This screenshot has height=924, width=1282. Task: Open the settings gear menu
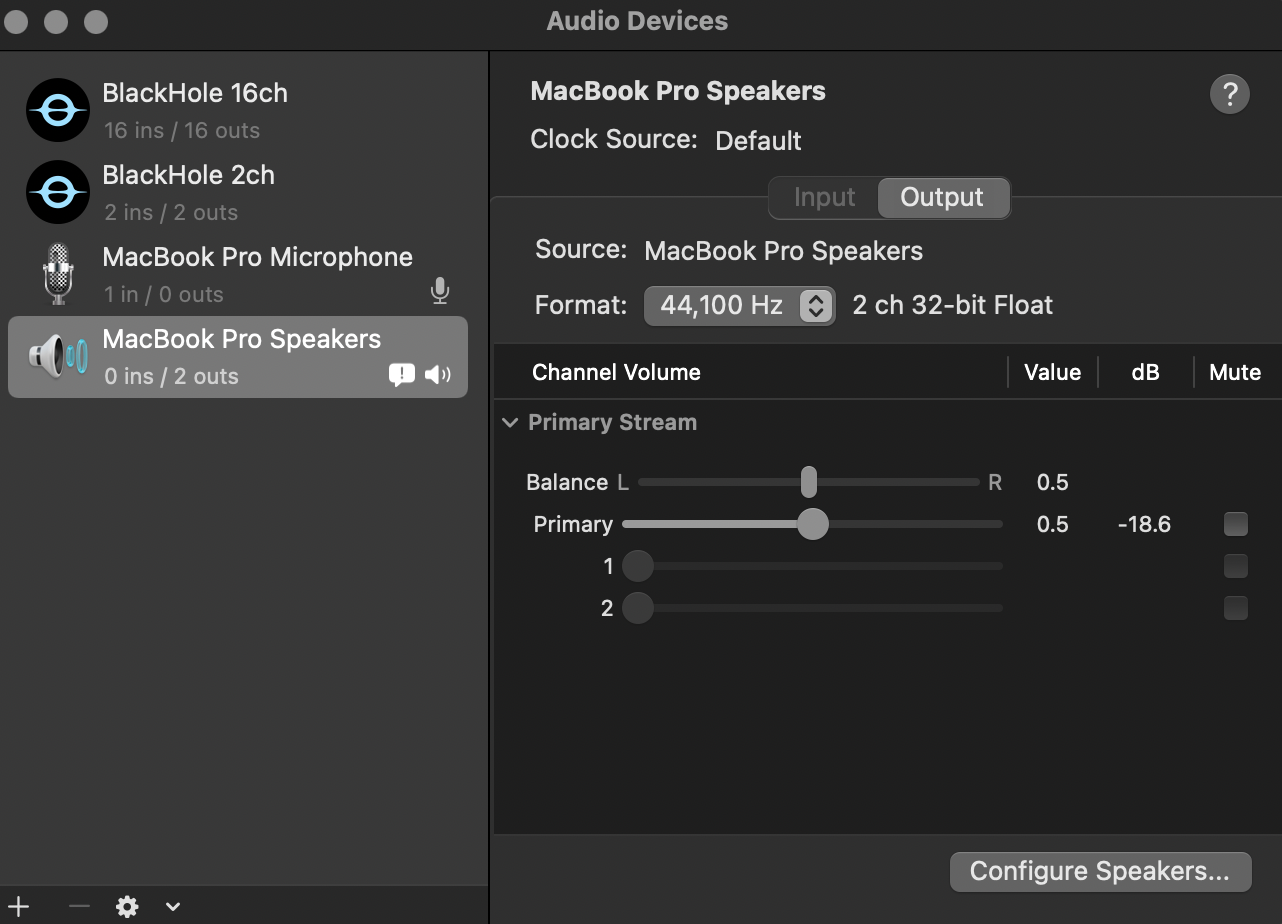click(127, 907)
